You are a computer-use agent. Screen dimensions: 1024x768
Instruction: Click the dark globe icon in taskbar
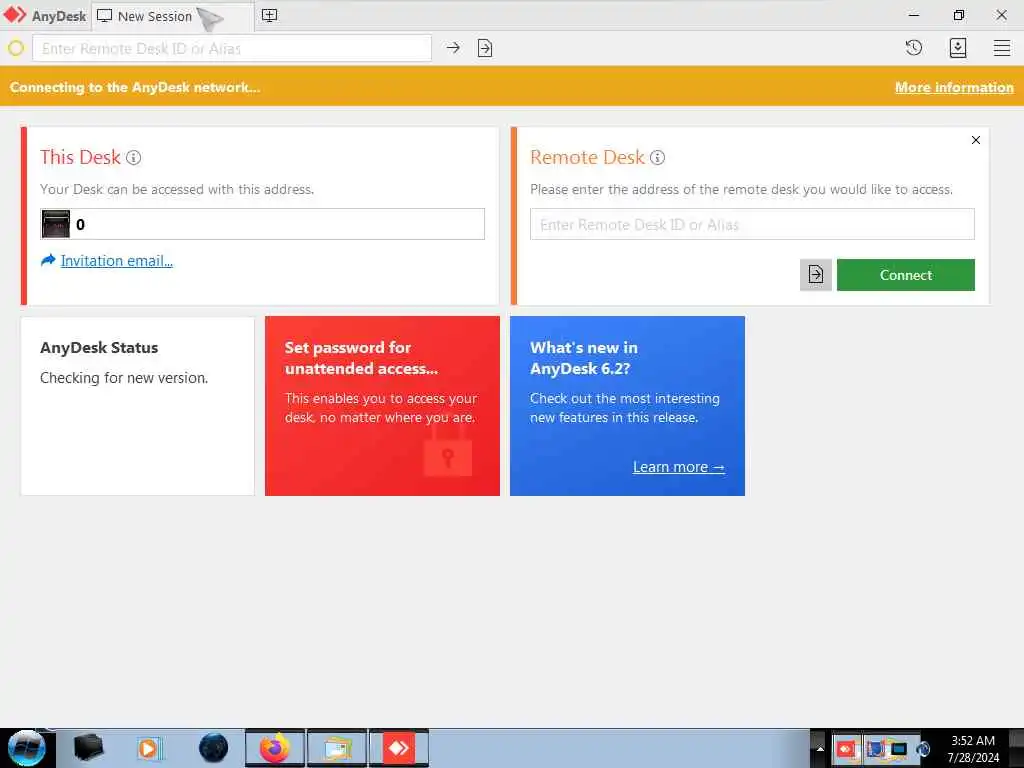(214, 748)
